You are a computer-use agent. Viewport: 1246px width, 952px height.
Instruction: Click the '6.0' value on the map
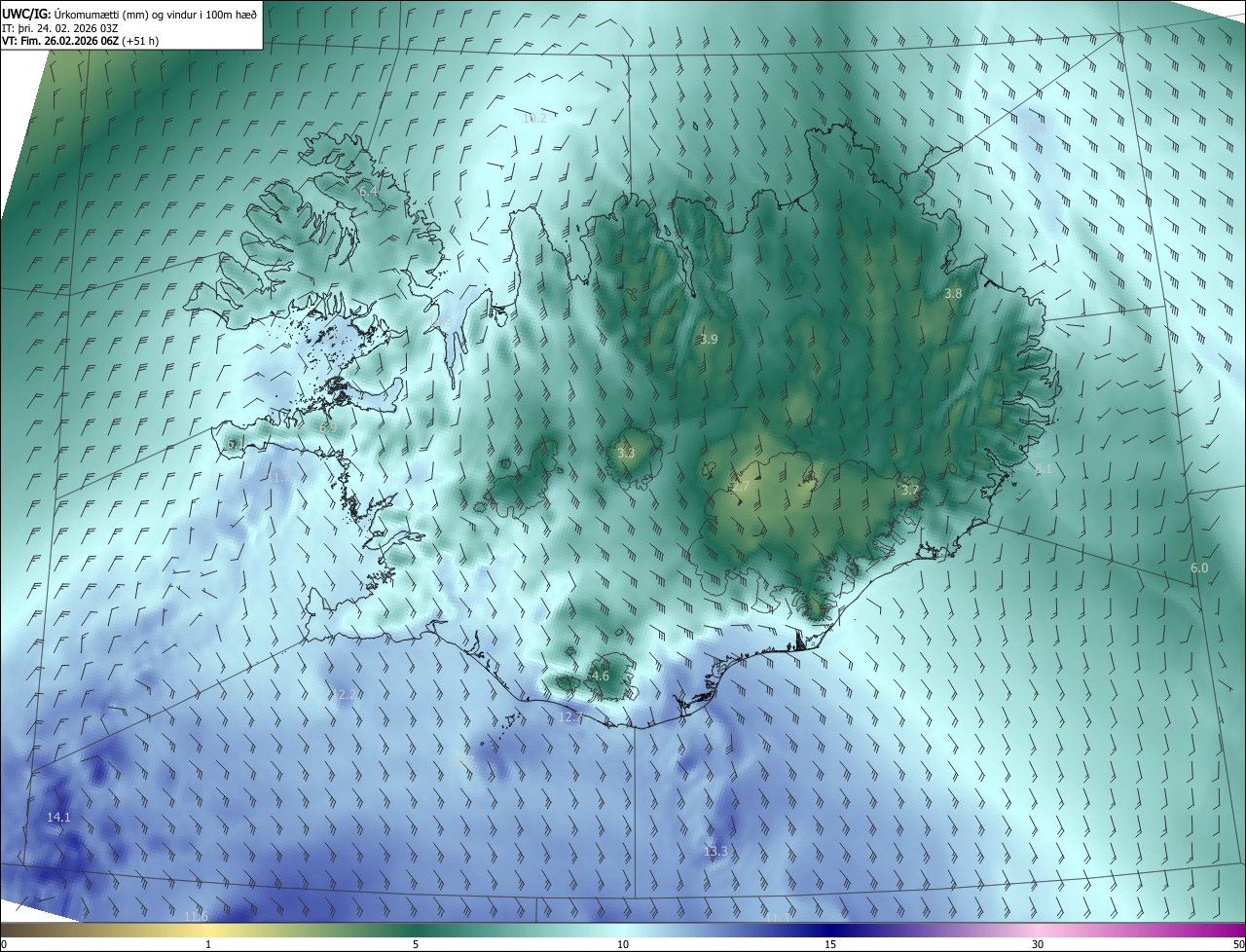[1199, 568]
